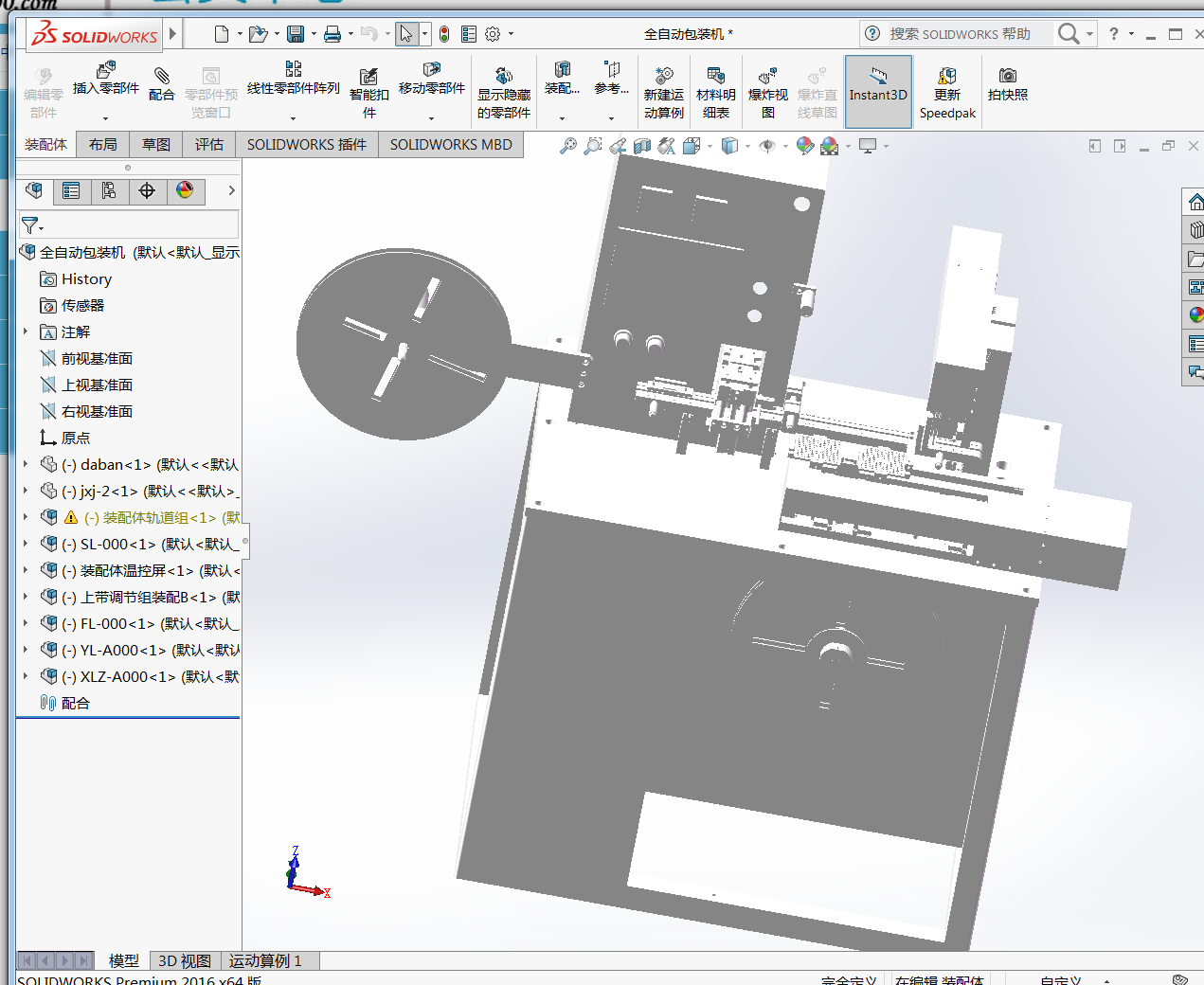Image resolution: width=1204 pixels, height=985 pixels.
Task: Select the Zoom to Fit tool
Action: coord(568,144)
